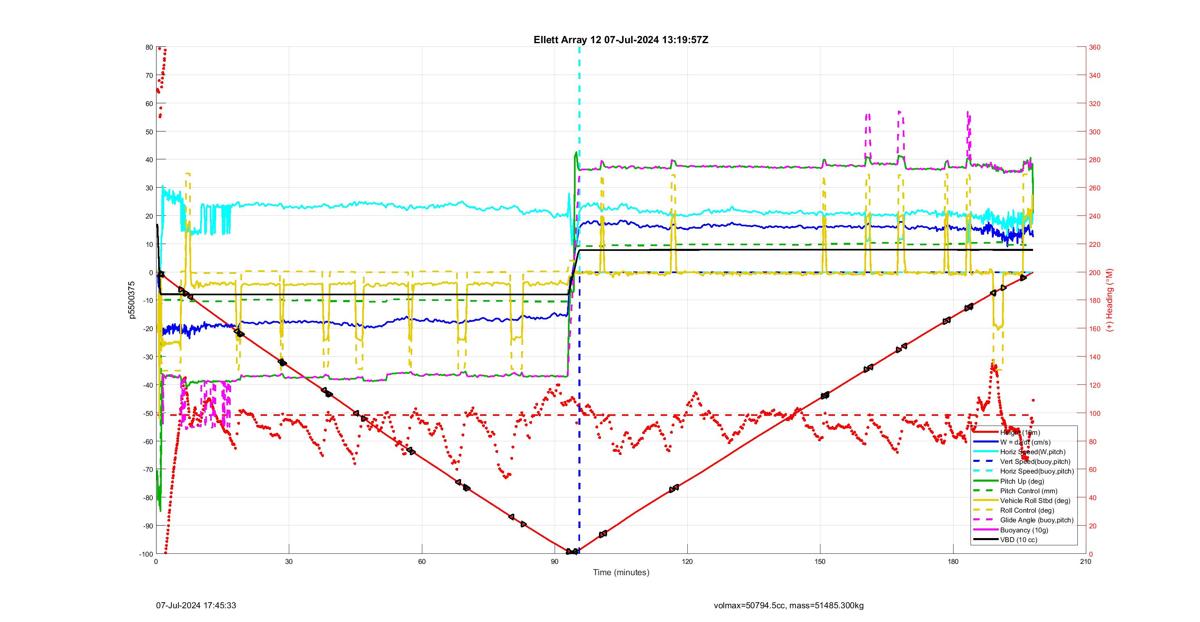Click the x-axis tick label '30'

click(x=289, y=562)
